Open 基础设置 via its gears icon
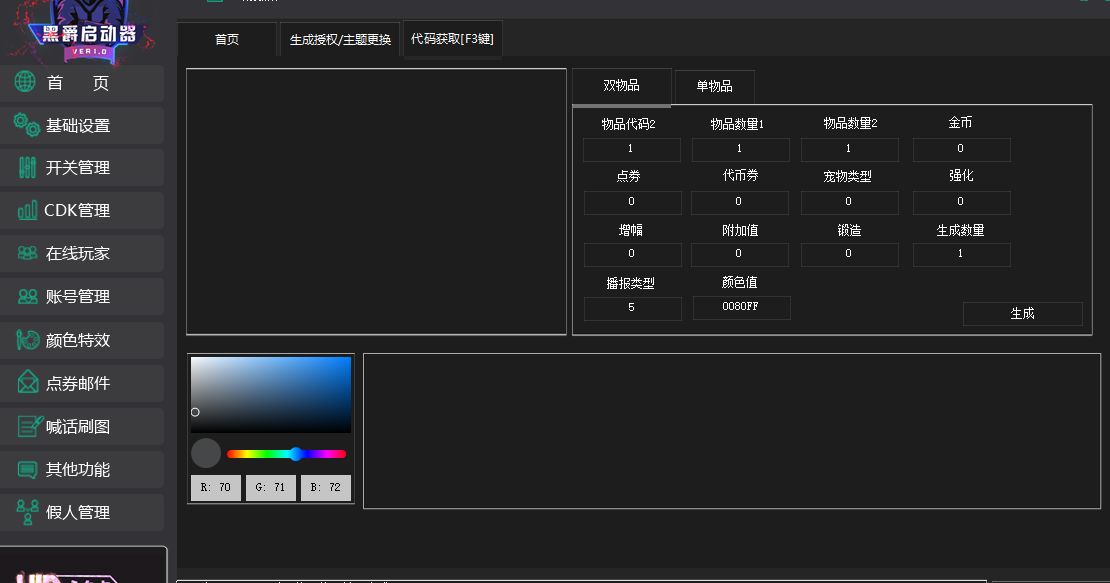1110x583 pixels. point(26,125)
